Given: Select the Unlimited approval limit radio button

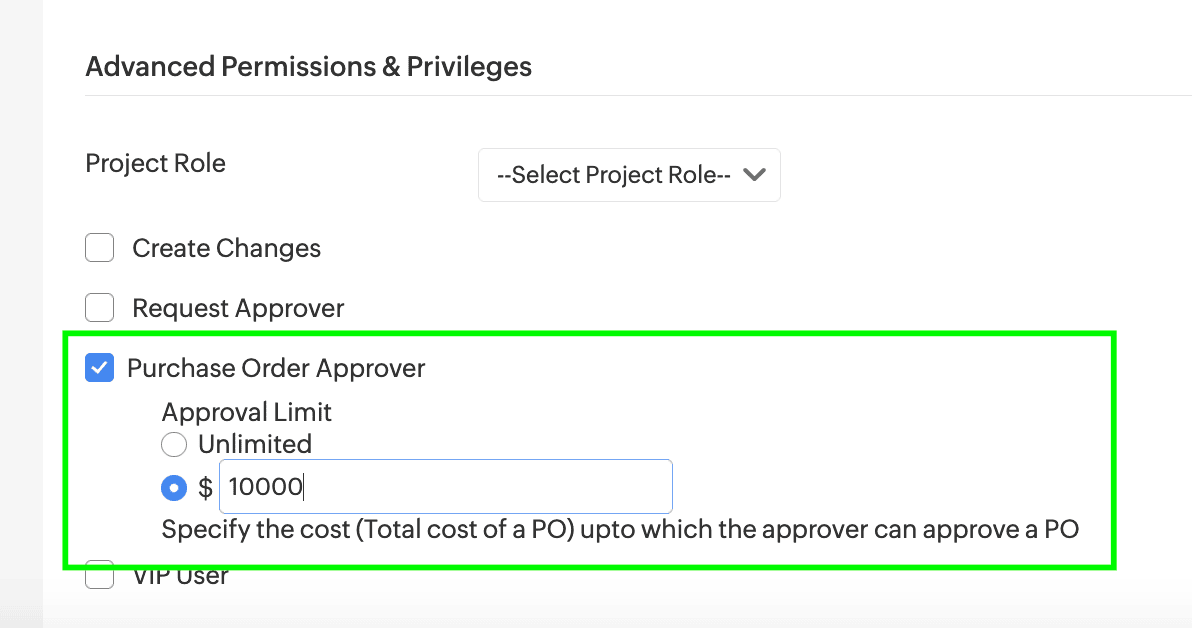Looking at the screenshot, I should [x=174, y=444].
